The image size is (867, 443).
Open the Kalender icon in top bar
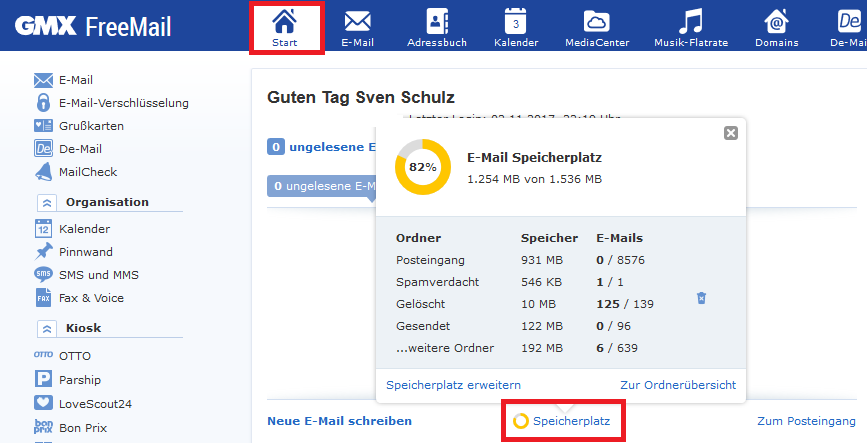click(x=516, y=21)
